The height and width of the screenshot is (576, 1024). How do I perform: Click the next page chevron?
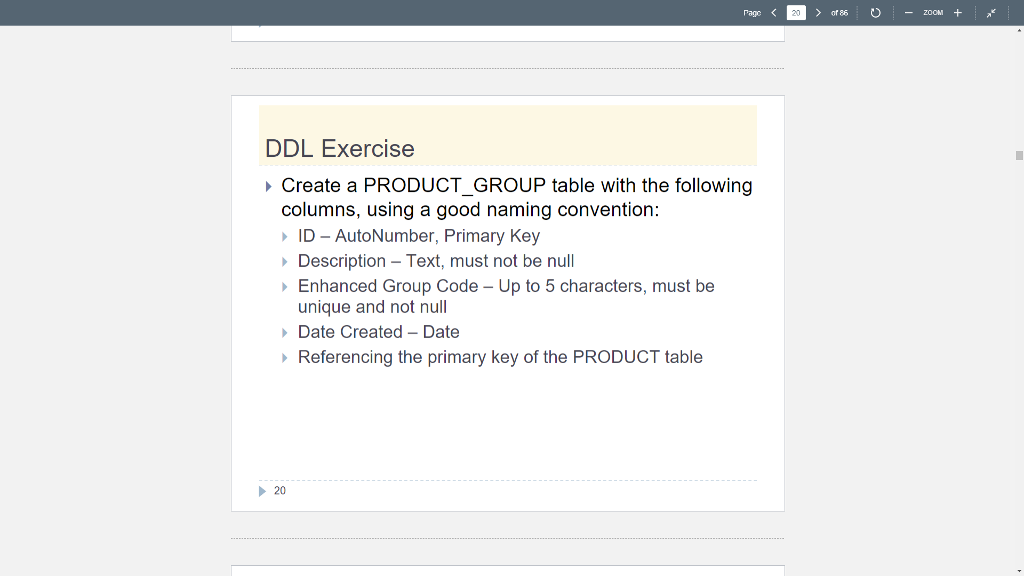(x=818, y=13)
